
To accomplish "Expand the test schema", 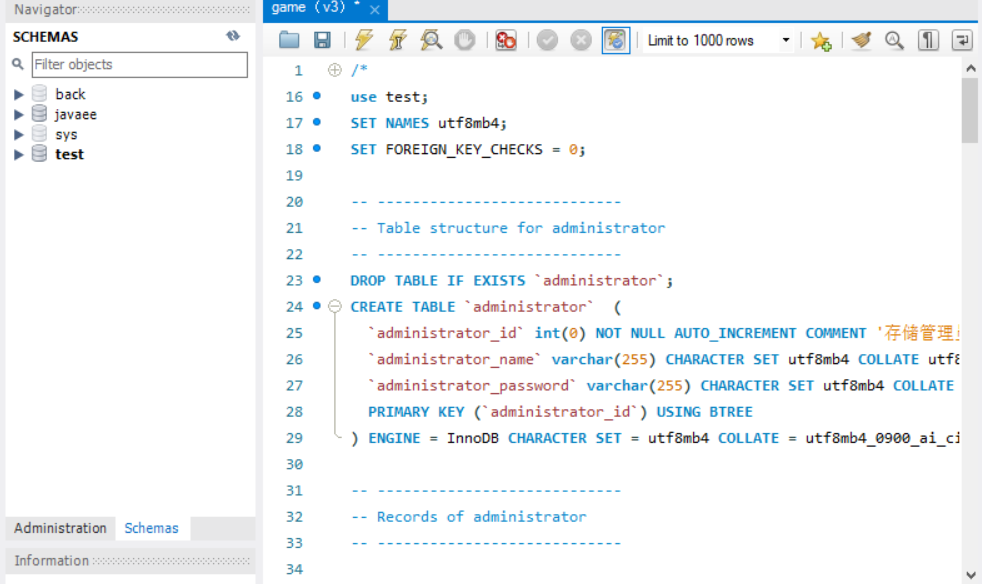I will click(19, 155).
